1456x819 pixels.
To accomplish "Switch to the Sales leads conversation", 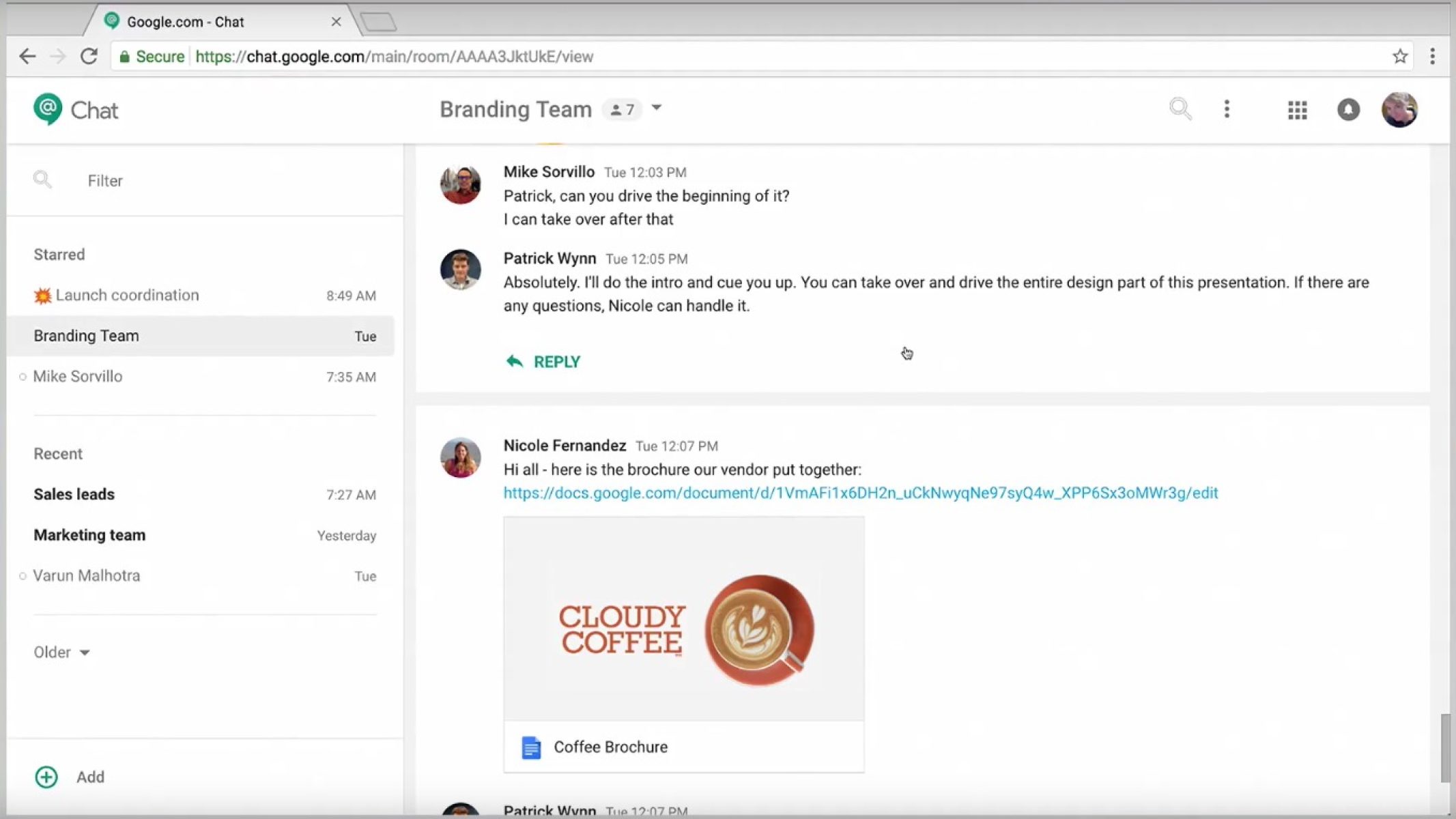I will (x=74, y=494).
